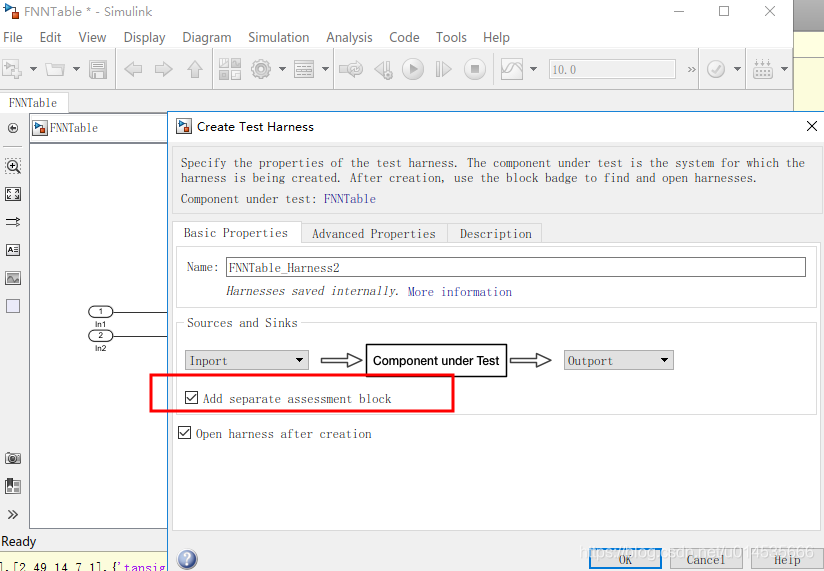Image resolution: width=824 pixels, height=571 pixels.
Task: Expand Build Model dropdown arrow
Action: pos(784,69)
